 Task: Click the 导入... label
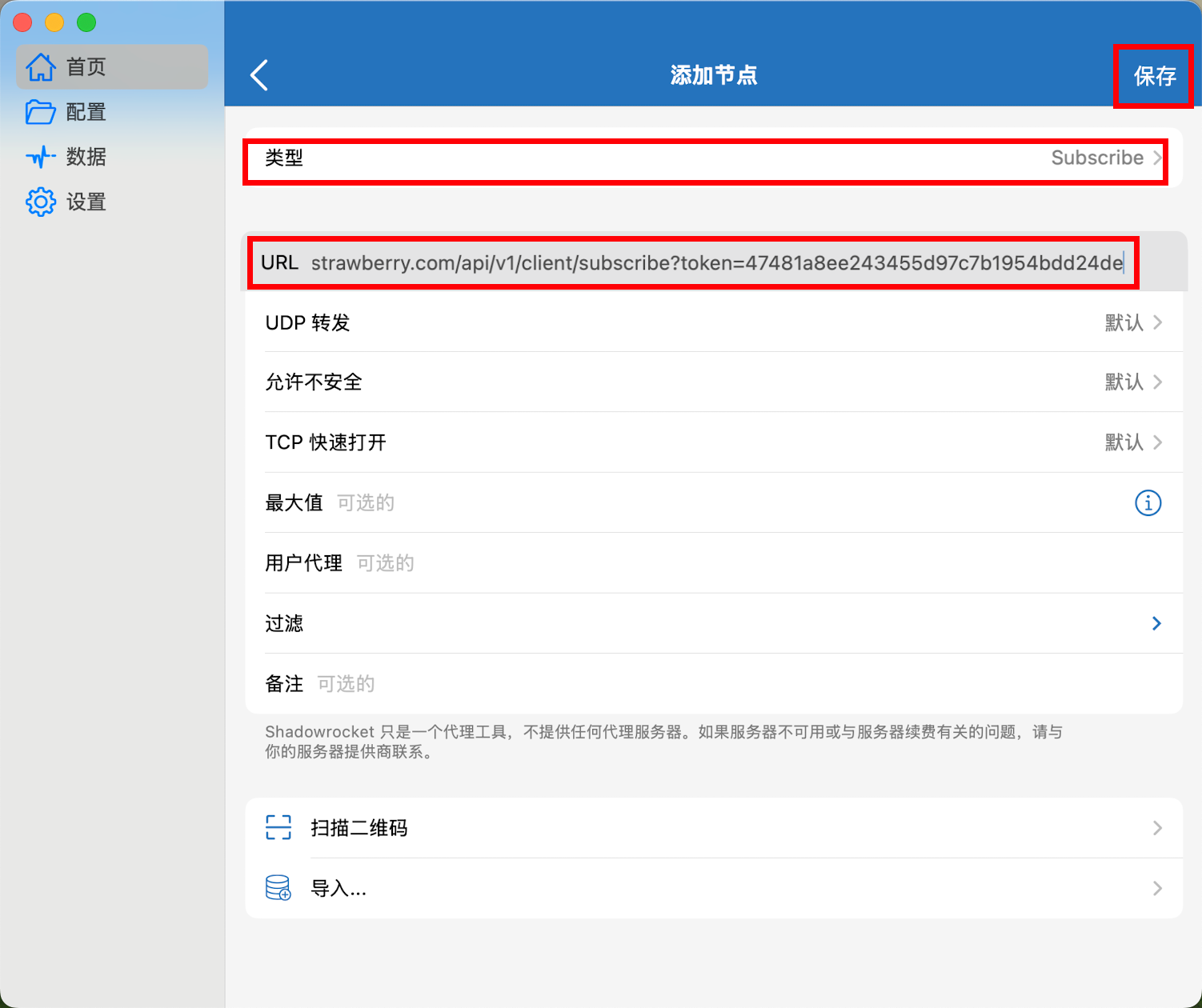(339, 889)
